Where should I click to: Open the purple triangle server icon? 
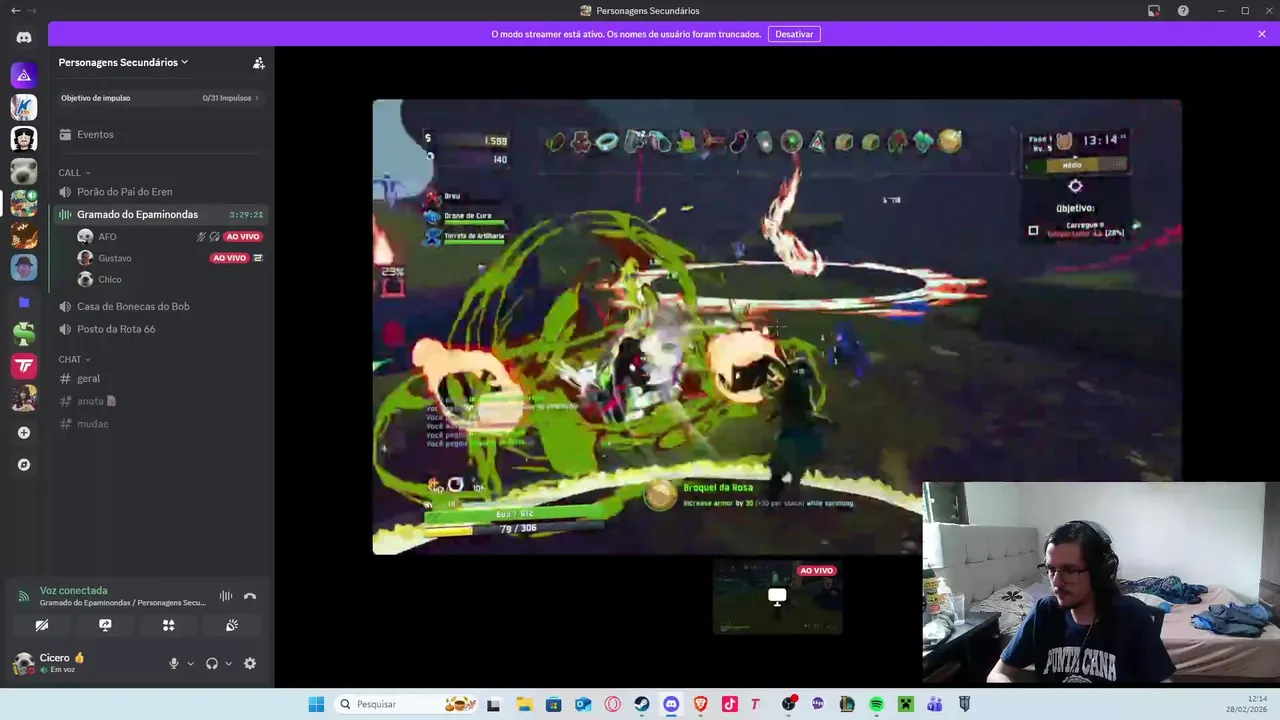[24, 75]
